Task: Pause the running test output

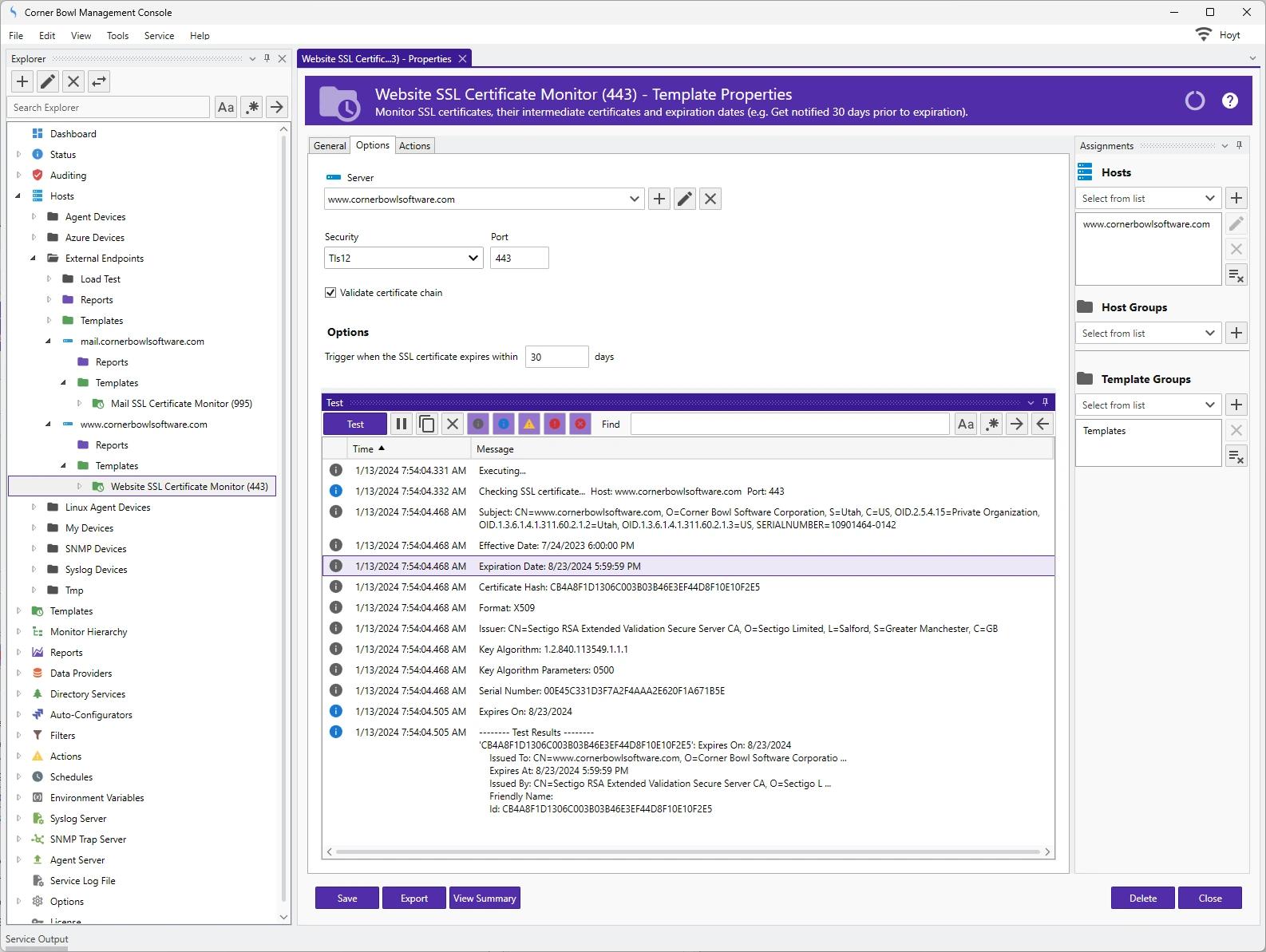Action: point(402,424)
